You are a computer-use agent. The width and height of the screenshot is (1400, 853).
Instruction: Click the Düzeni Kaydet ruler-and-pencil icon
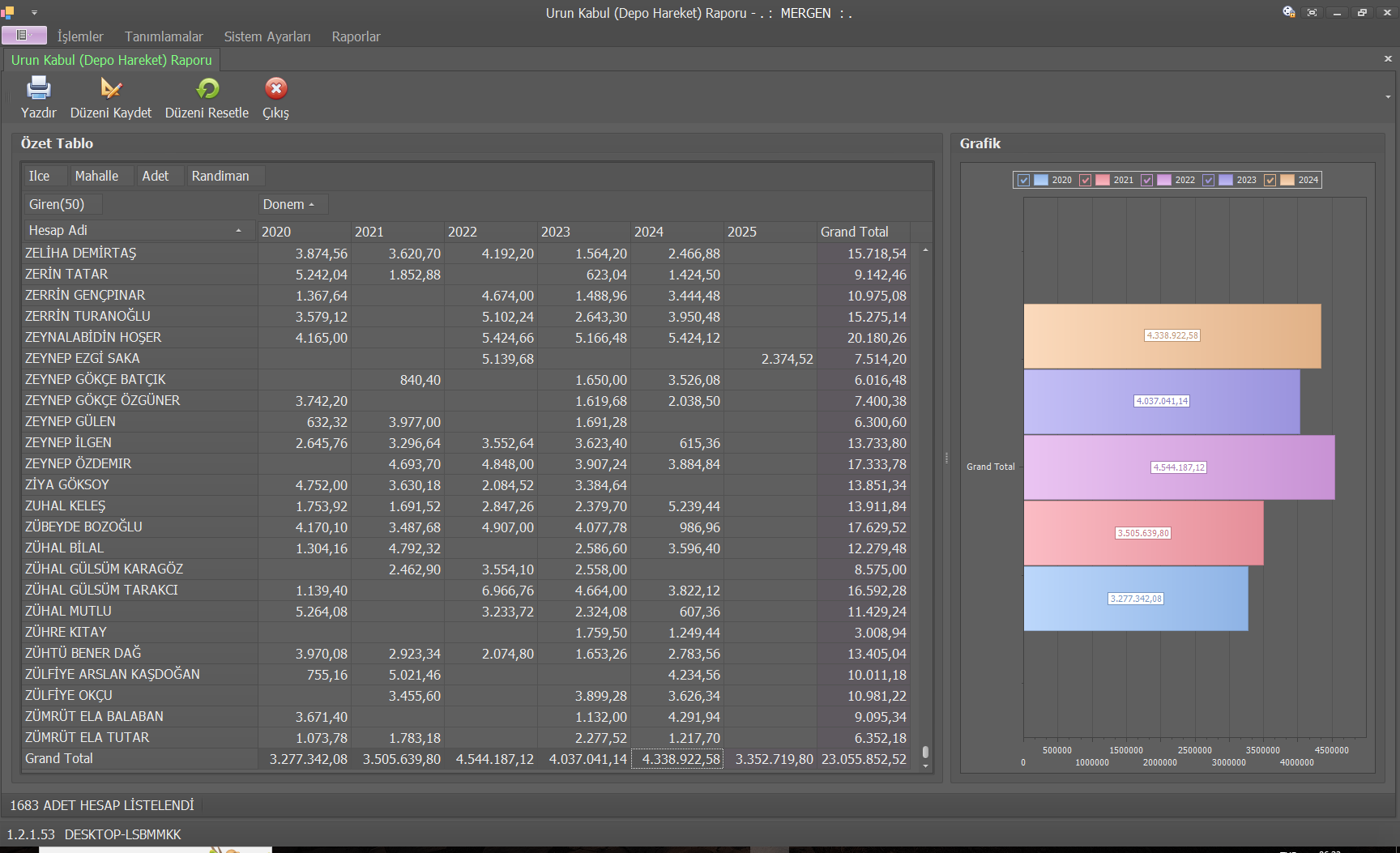(x=110, y=88)
